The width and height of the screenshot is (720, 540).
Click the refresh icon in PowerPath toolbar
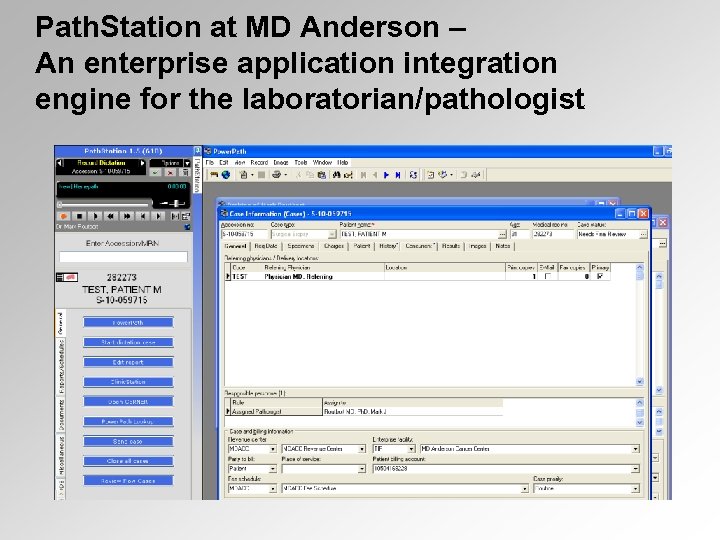point(413,175)
